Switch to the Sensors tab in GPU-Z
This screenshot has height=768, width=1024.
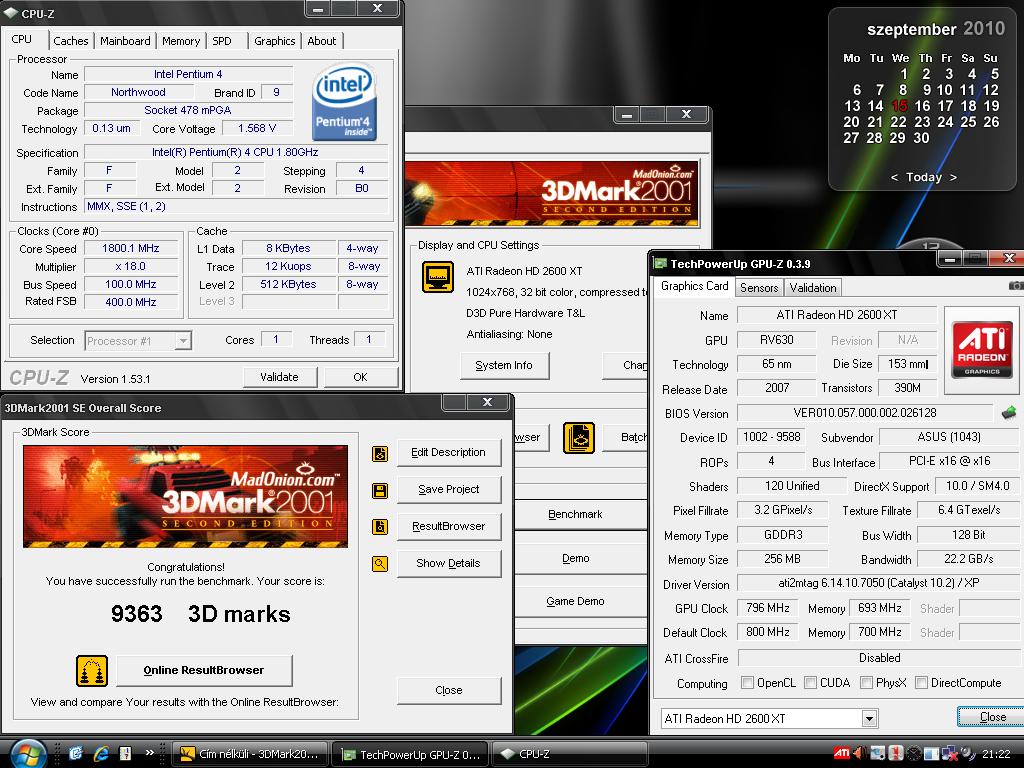[759, 287]
